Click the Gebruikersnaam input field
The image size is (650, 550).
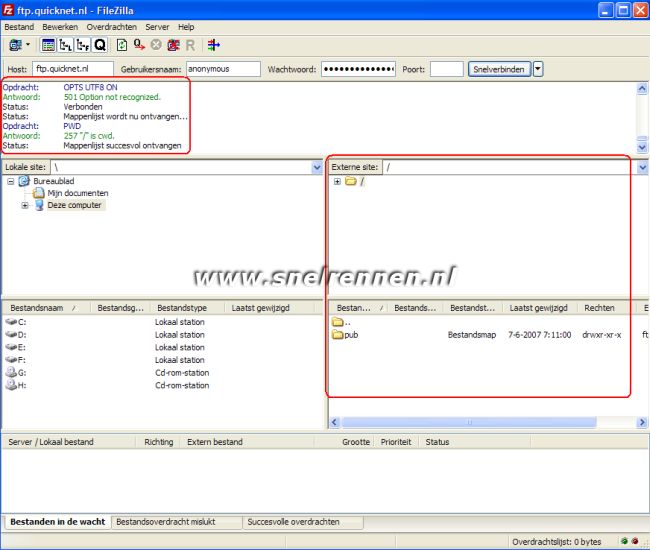pos(223,69)
